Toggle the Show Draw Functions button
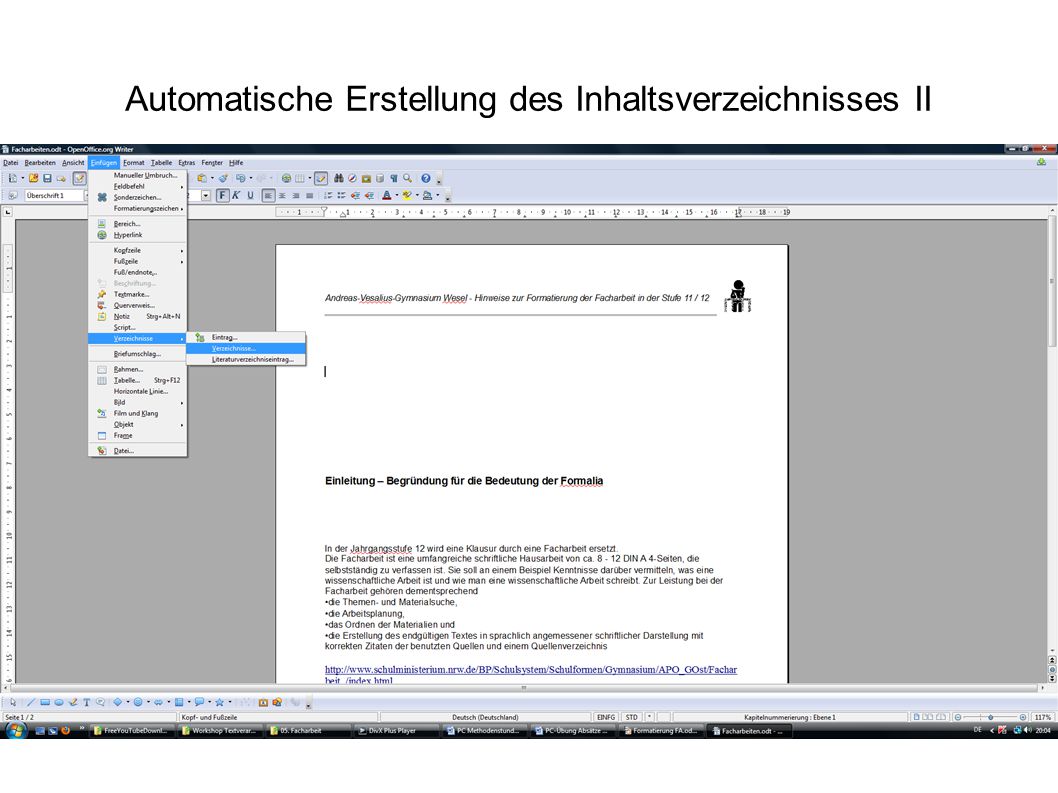The height and width of the screenshot is (793, 1058). pos(321,178)
